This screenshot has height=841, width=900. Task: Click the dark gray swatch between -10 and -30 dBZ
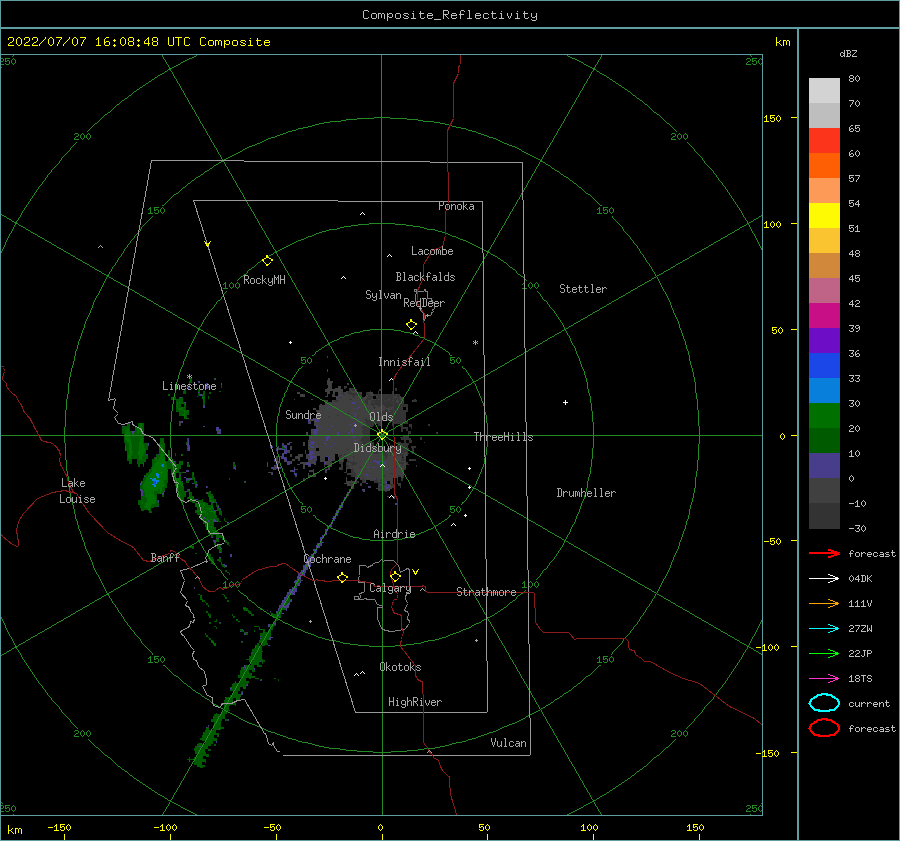coord(824,516)
